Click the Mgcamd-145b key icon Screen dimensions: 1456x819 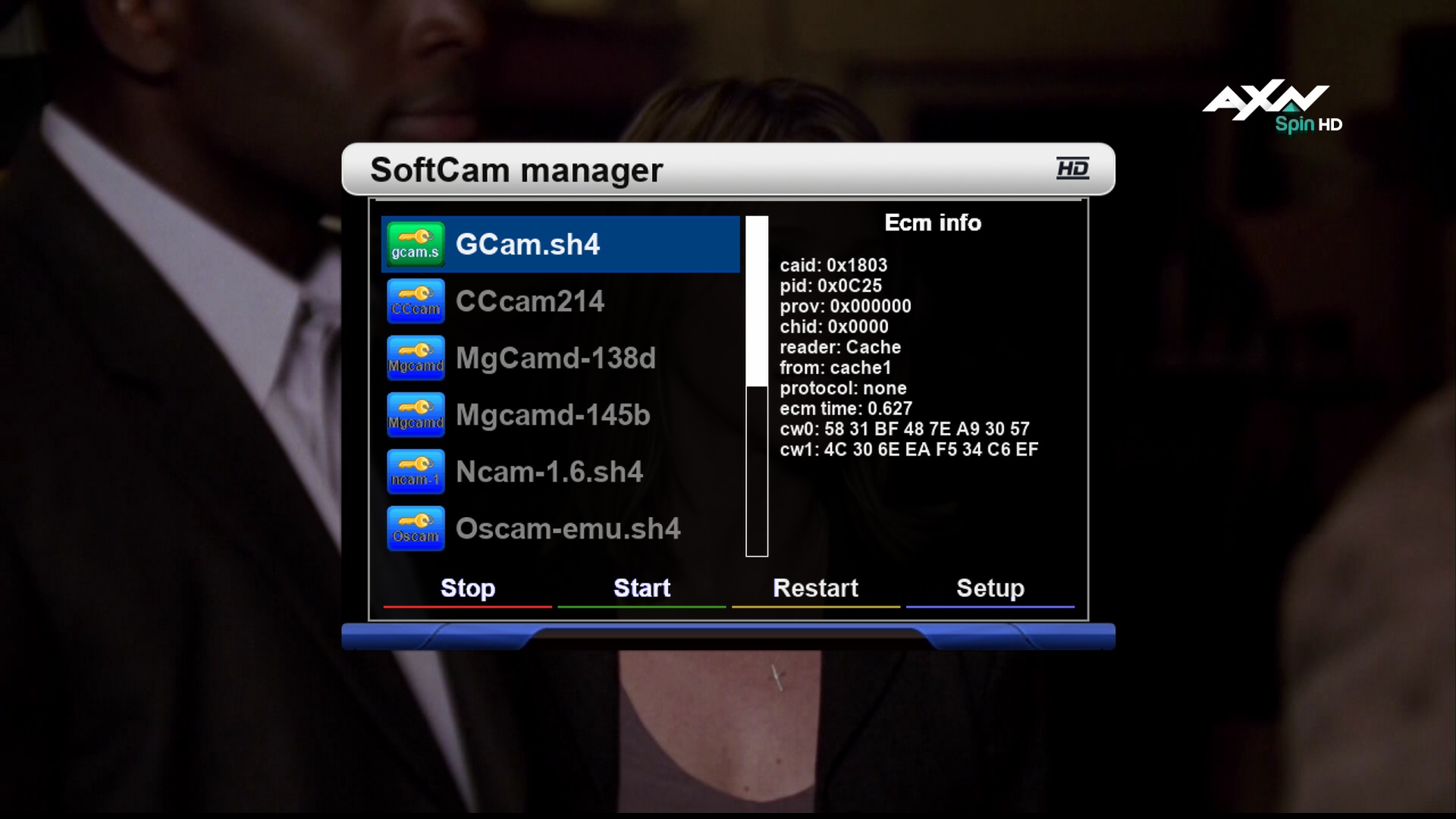click(x=416, y=415)
